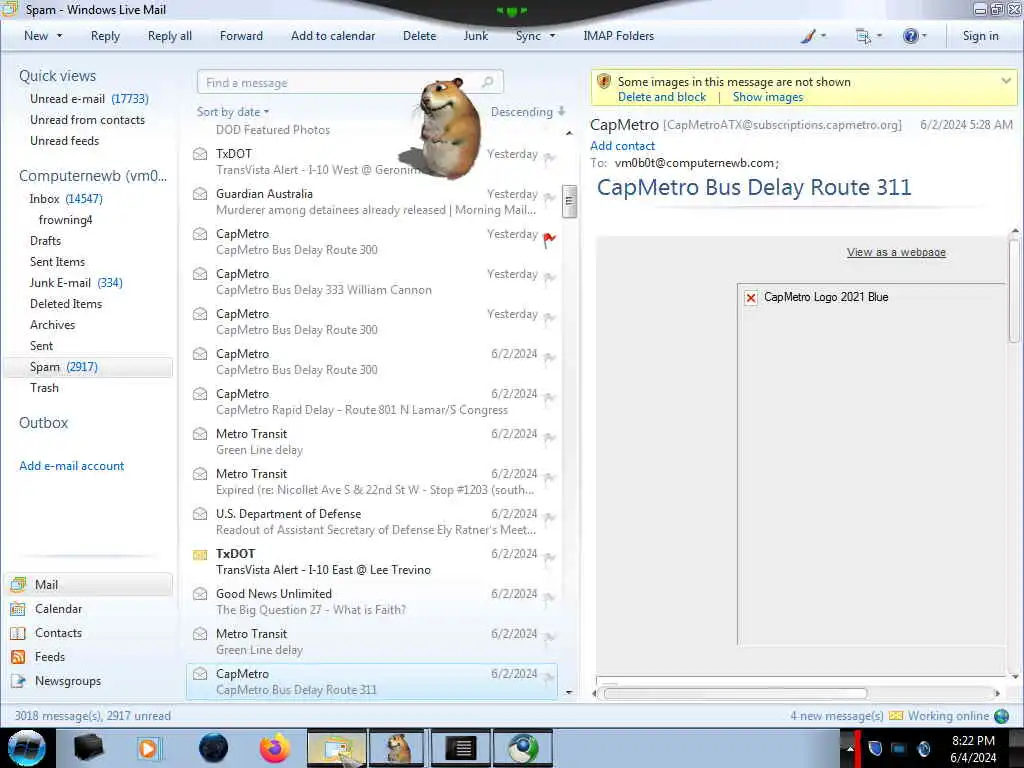Click Show images link

click(x=767, y=97)
